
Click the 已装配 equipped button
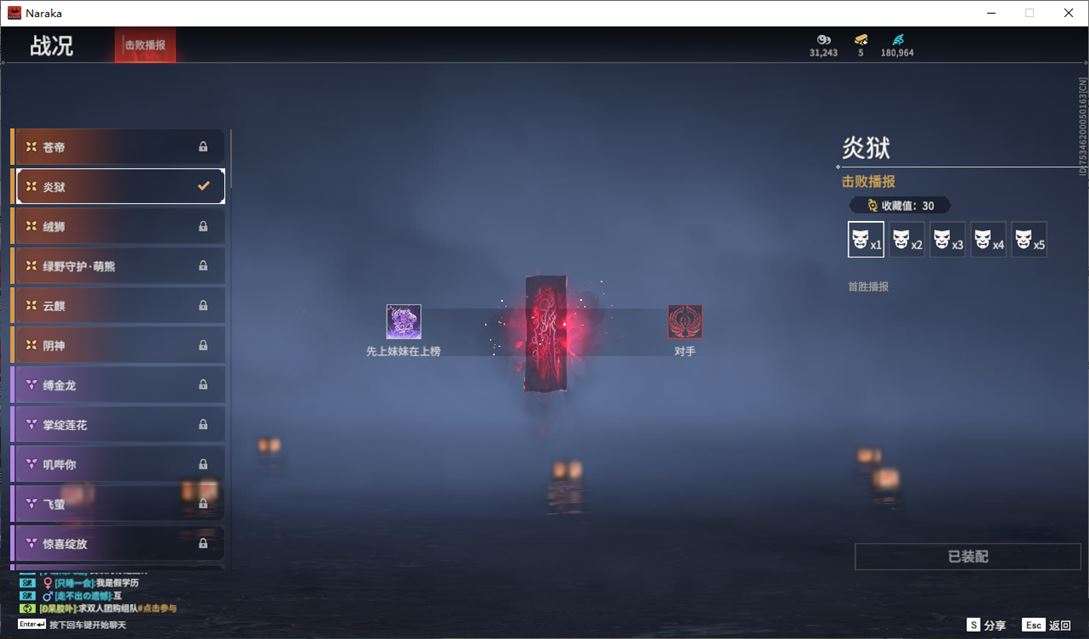[967, 556]
